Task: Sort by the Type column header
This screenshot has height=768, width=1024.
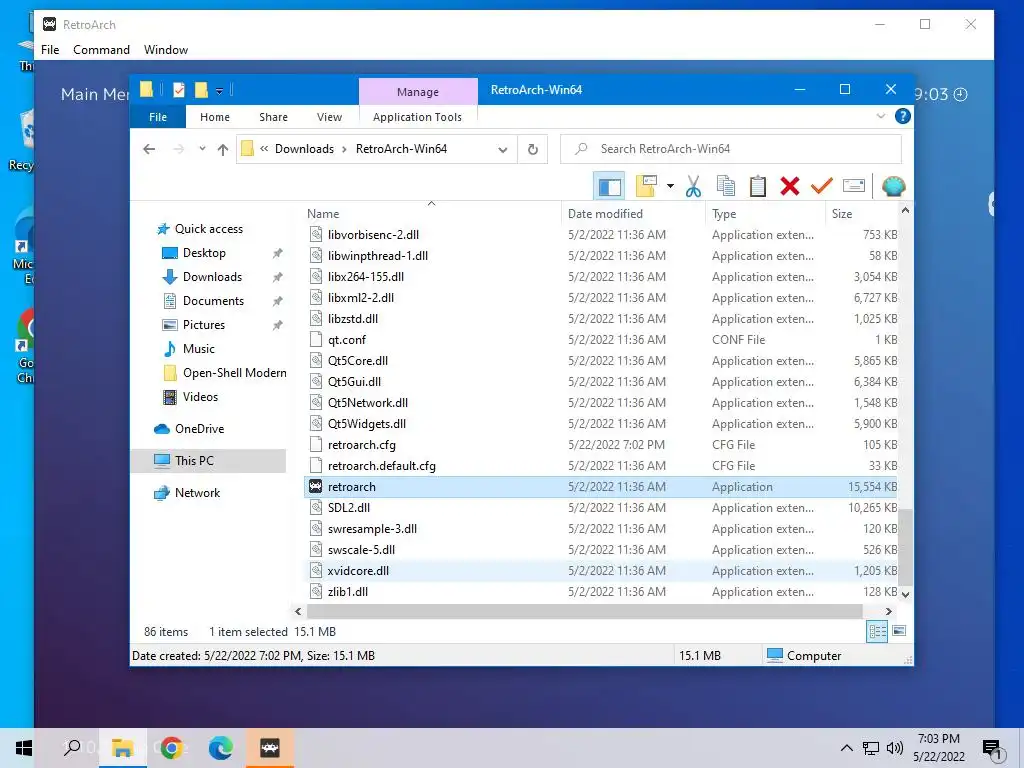Action: [x=765, y=214]
